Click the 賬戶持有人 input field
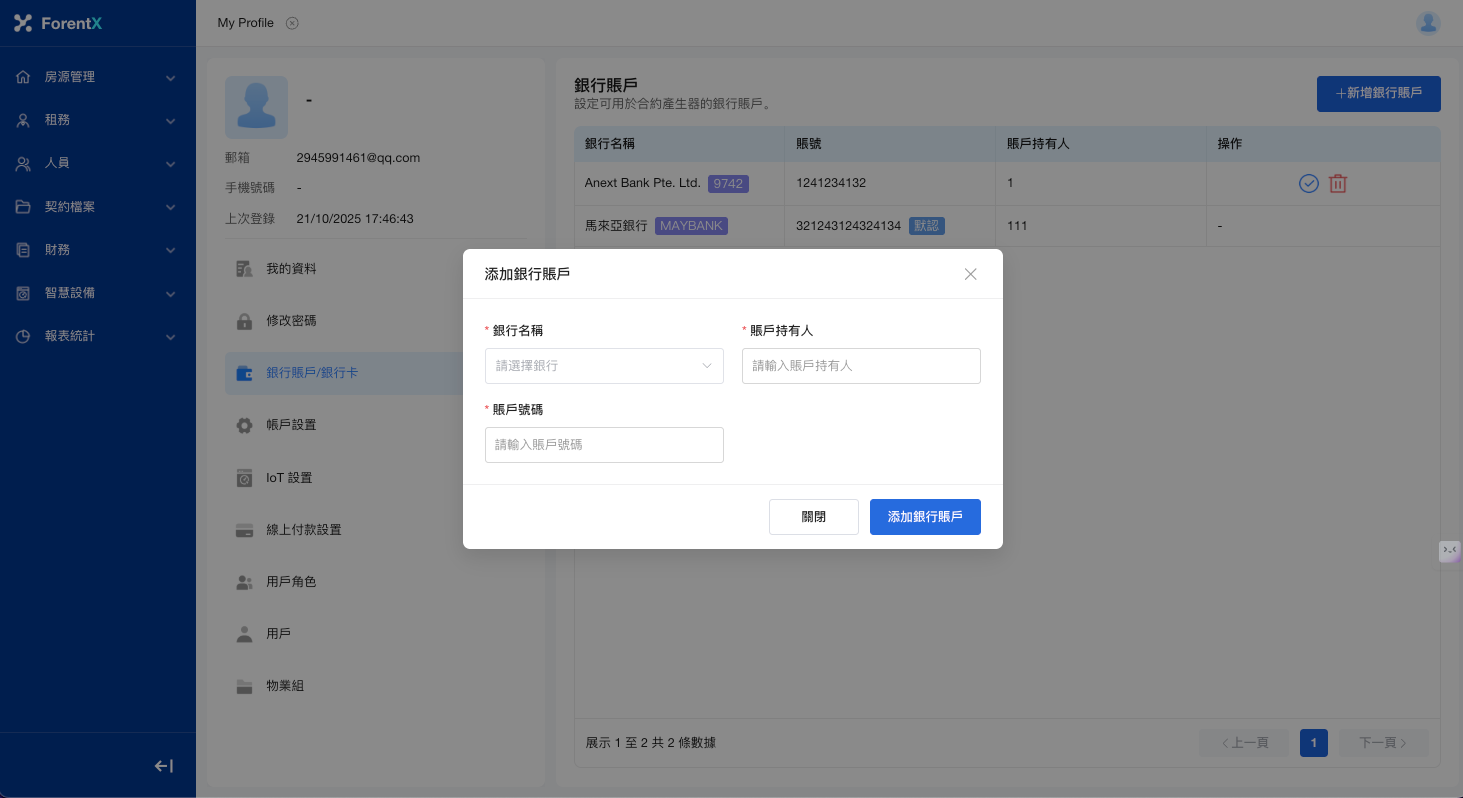1463x798 pixels. pyautogui.click(x=861, y=366)
